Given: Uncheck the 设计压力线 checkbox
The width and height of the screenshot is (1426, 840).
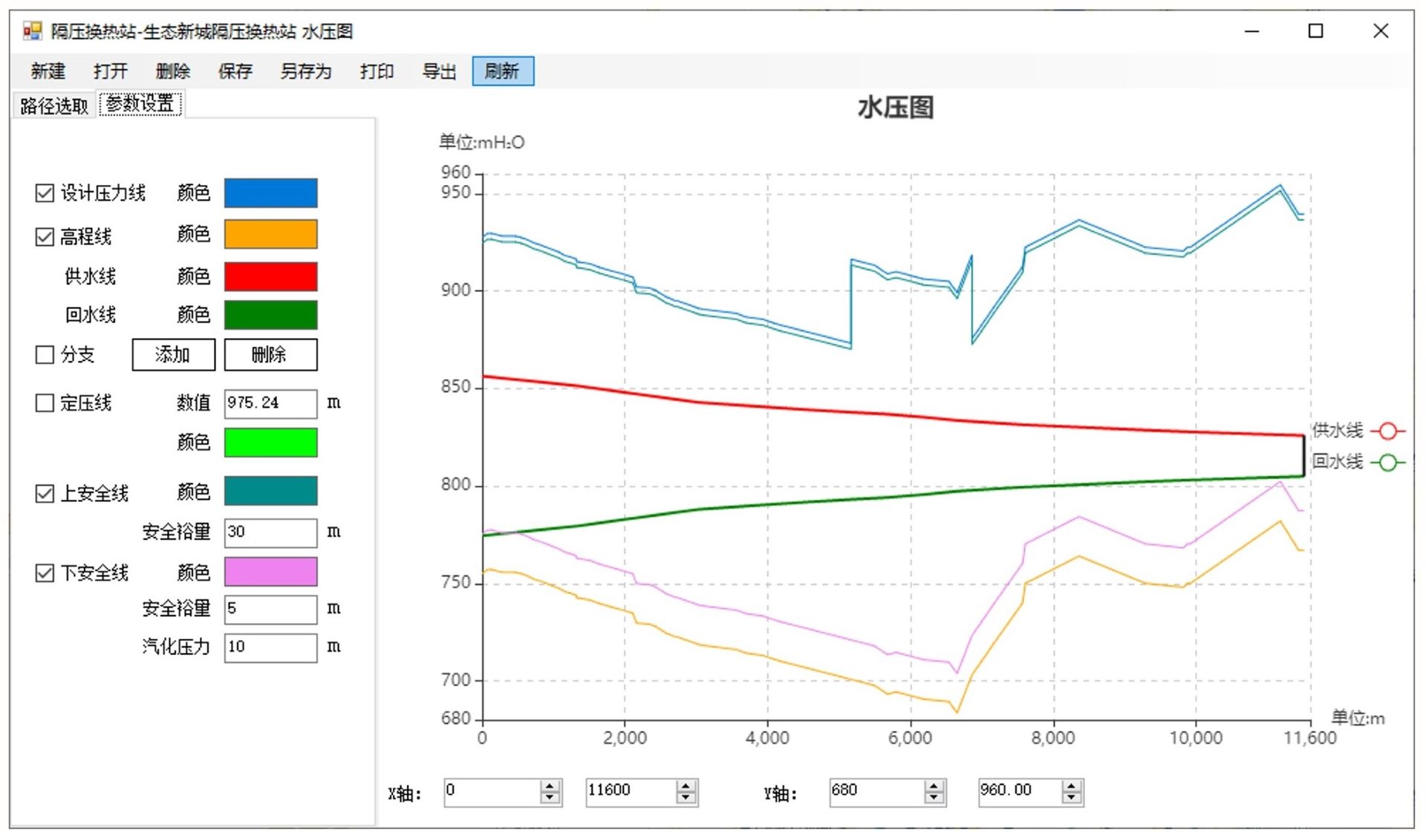Looking at the screenshot, I should point(45,193).
